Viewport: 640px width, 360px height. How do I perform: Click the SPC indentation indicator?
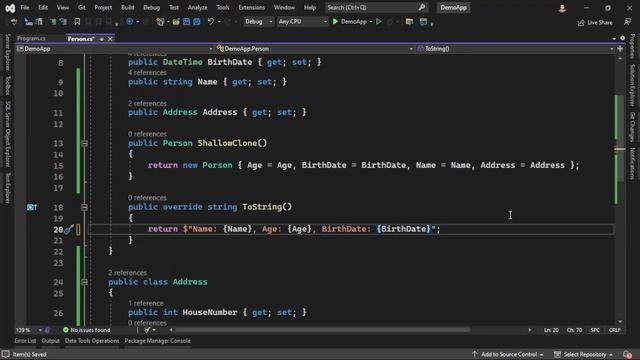point(595,330)
